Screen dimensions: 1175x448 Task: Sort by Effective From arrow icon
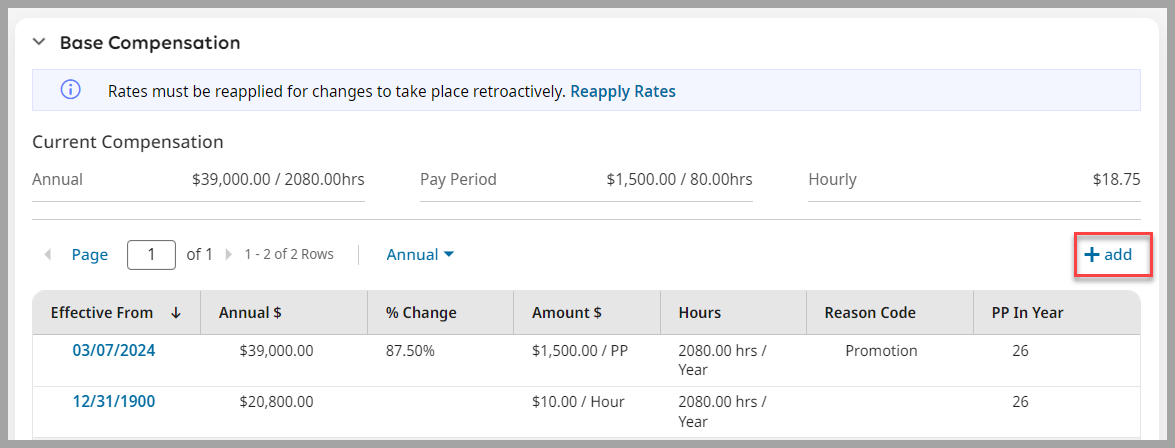pyautogui.click(x=176, y=313)
